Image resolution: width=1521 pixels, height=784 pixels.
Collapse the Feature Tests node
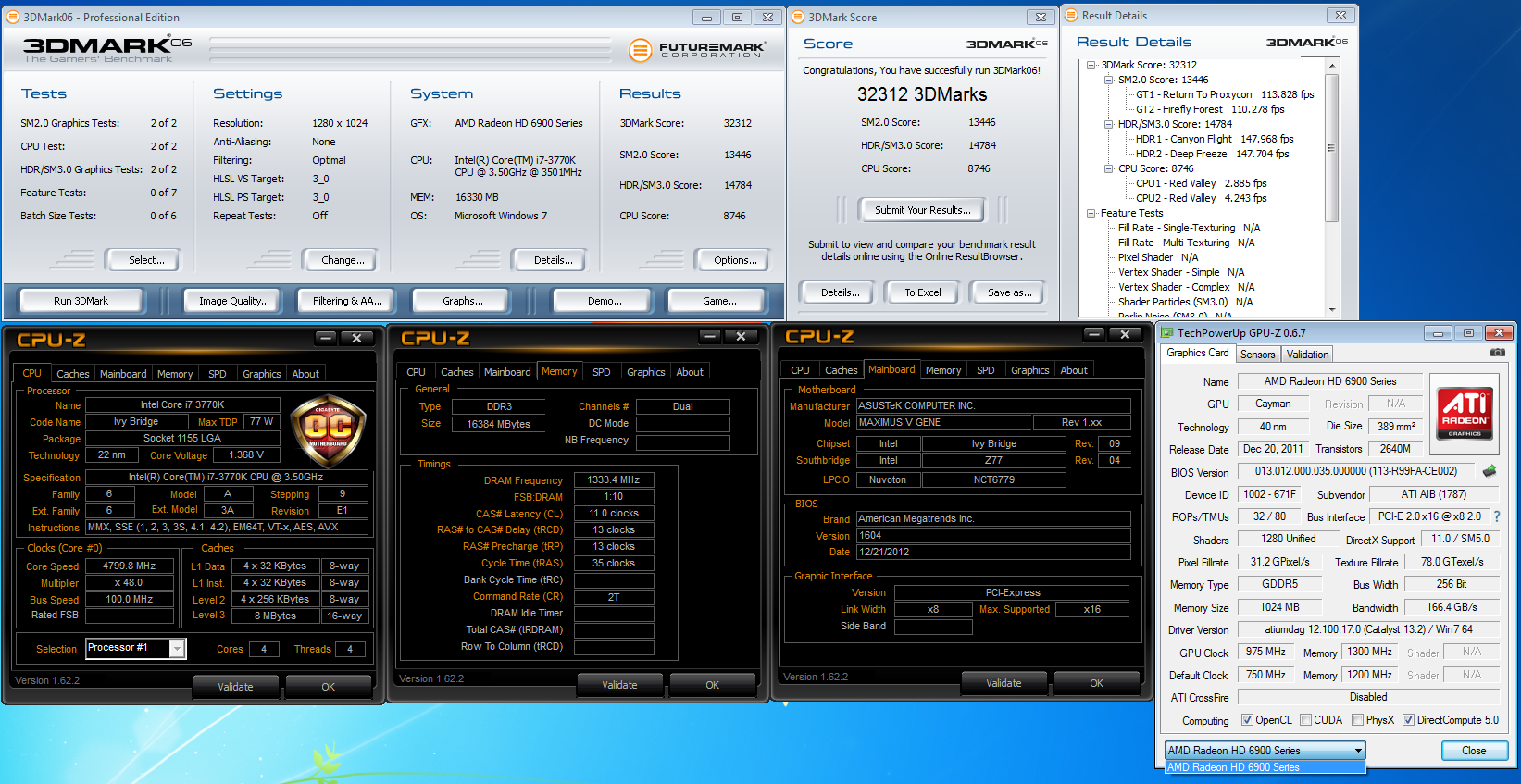tap(1091, 213)
